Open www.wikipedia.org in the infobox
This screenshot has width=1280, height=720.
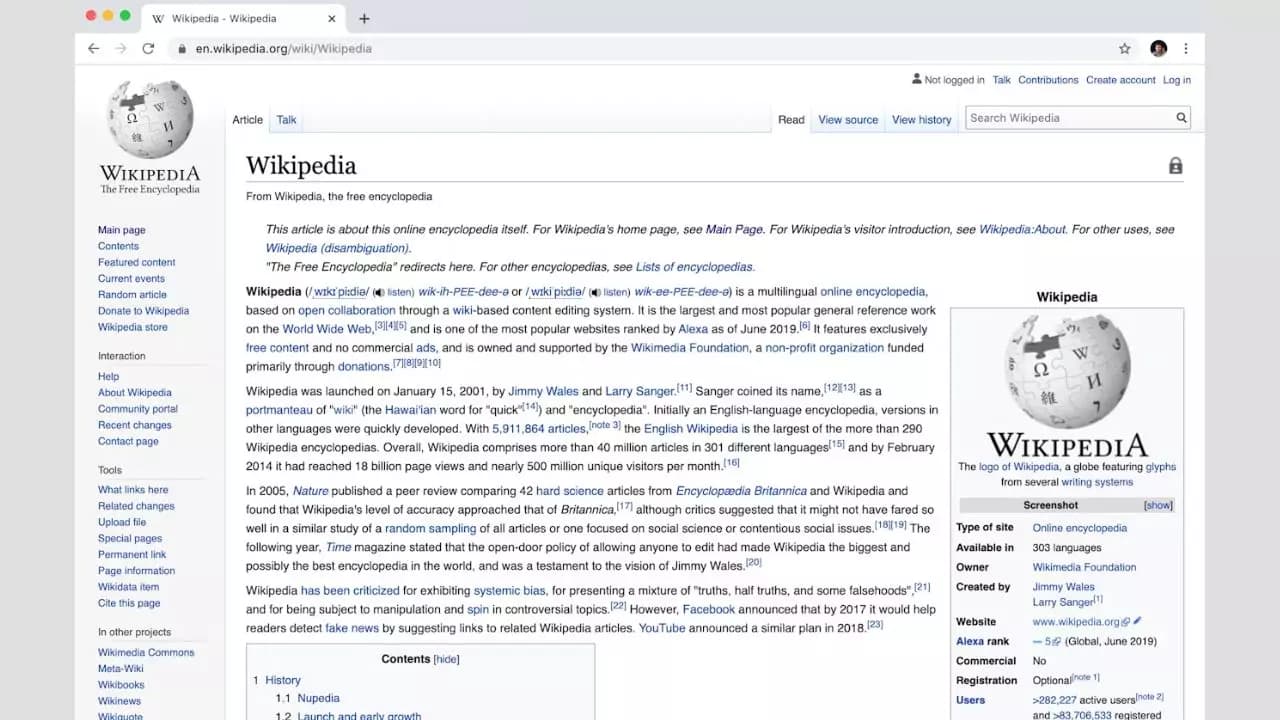1076,622
